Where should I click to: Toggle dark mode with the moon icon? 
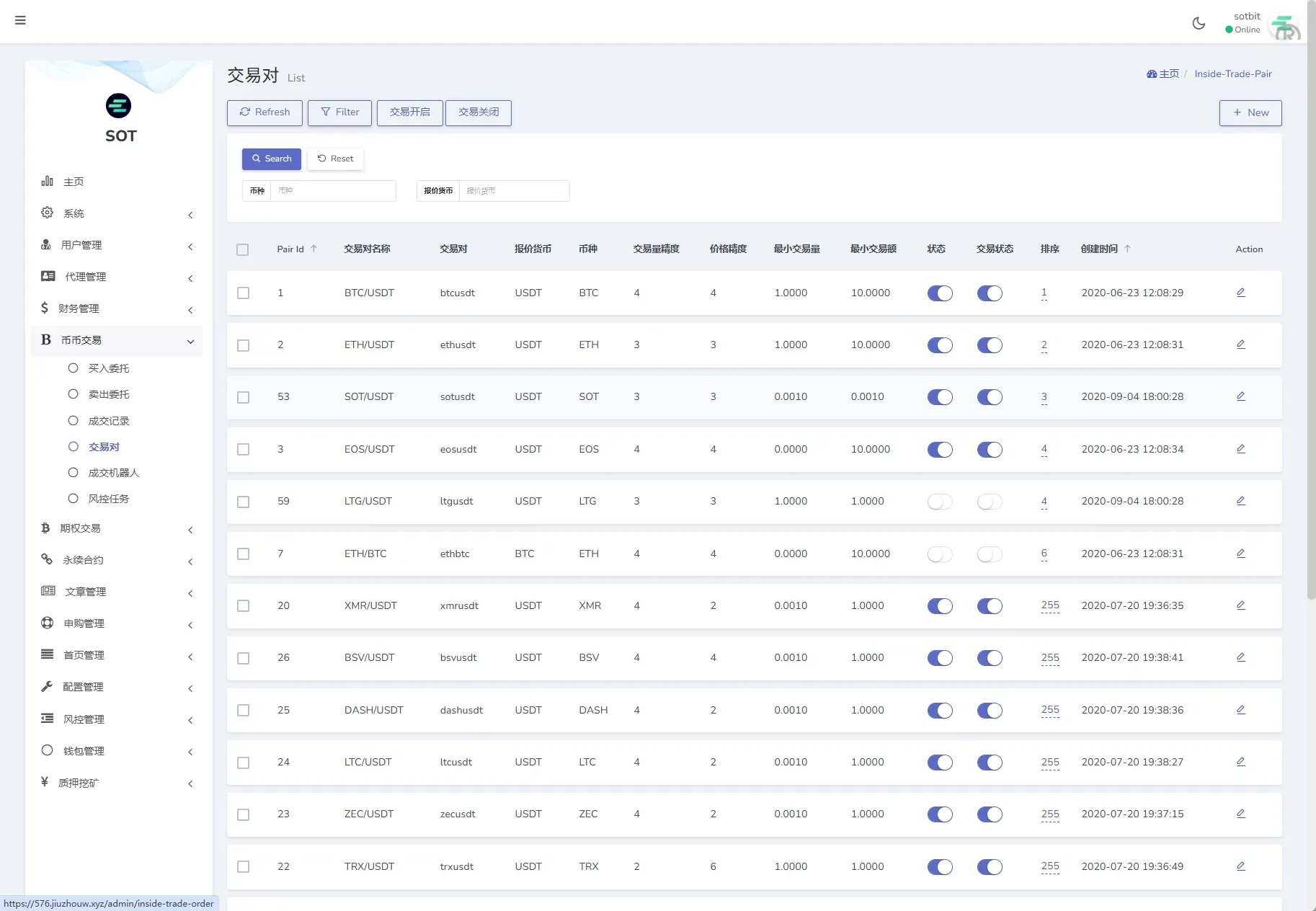1199,22
